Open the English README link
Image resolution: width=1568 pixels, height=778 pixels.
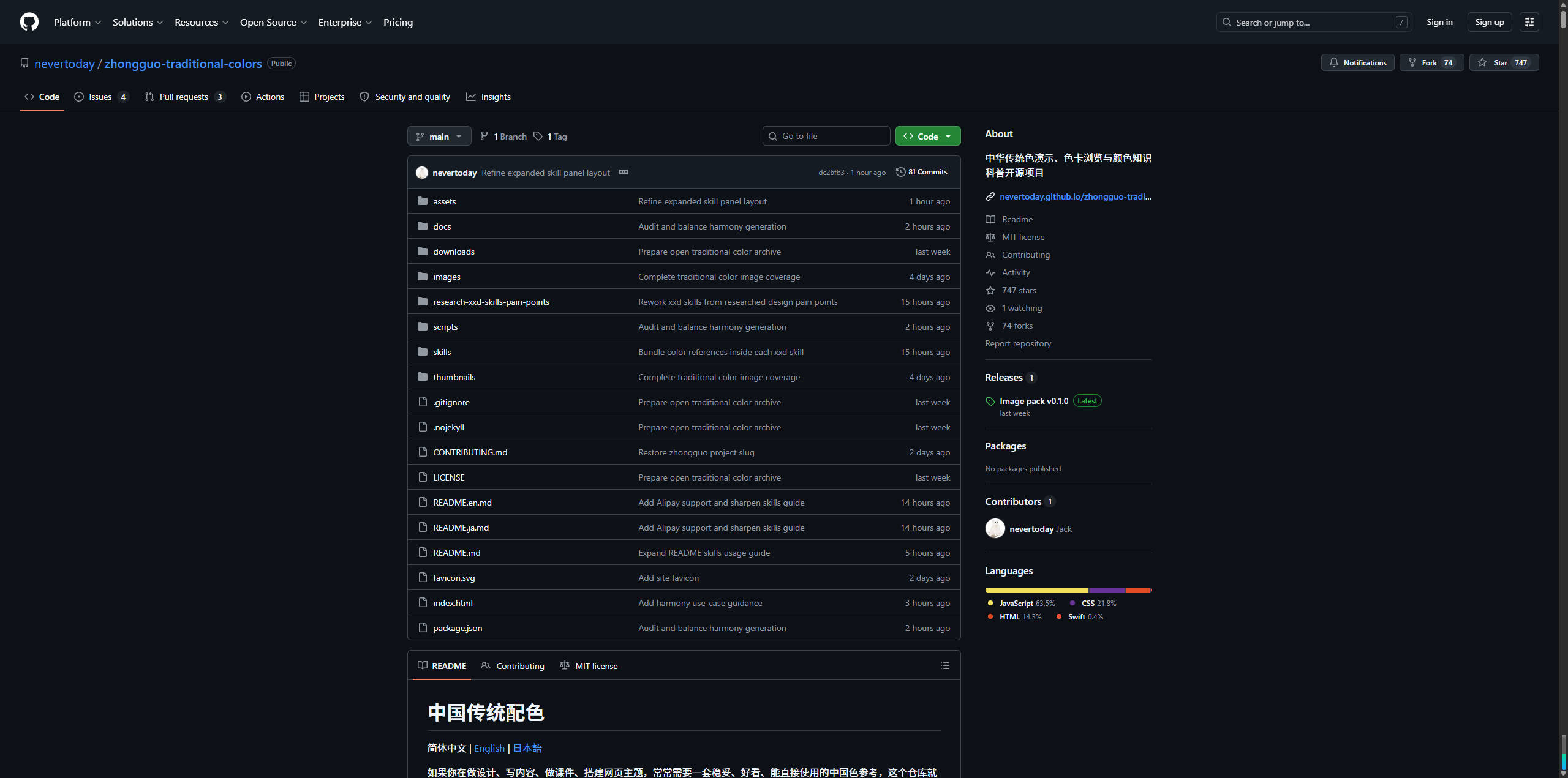pos(489,748)
